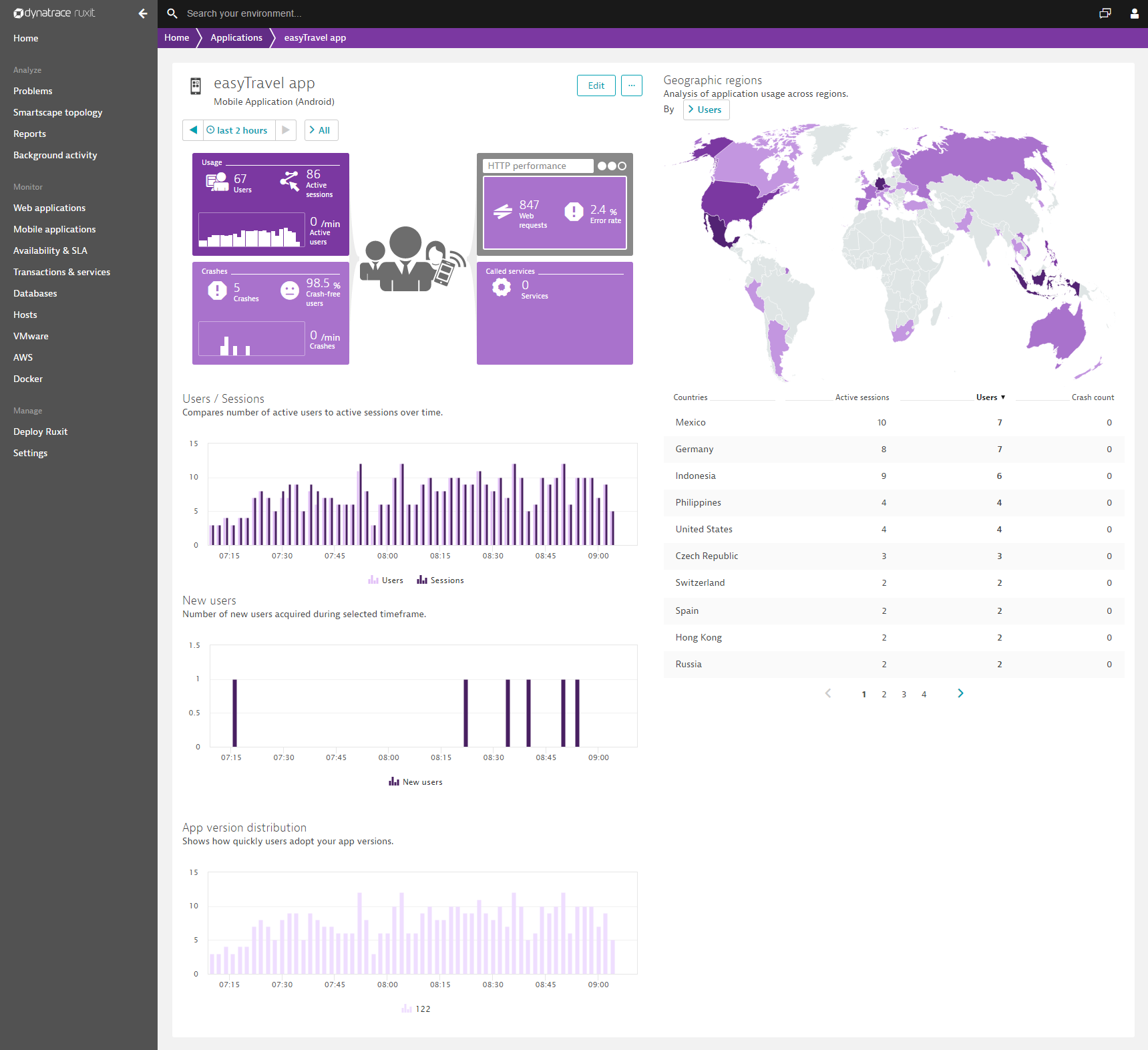
Task: Open Settings in sidebar
Action: pyautogui.click(x=30, y=453)
